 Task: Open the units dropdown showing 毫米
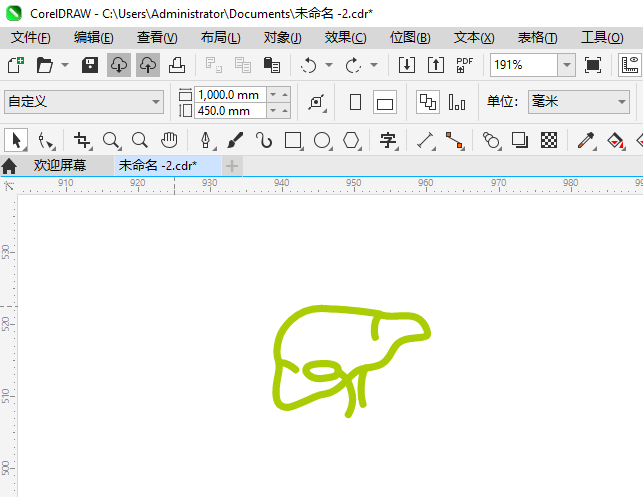point(579,102)
